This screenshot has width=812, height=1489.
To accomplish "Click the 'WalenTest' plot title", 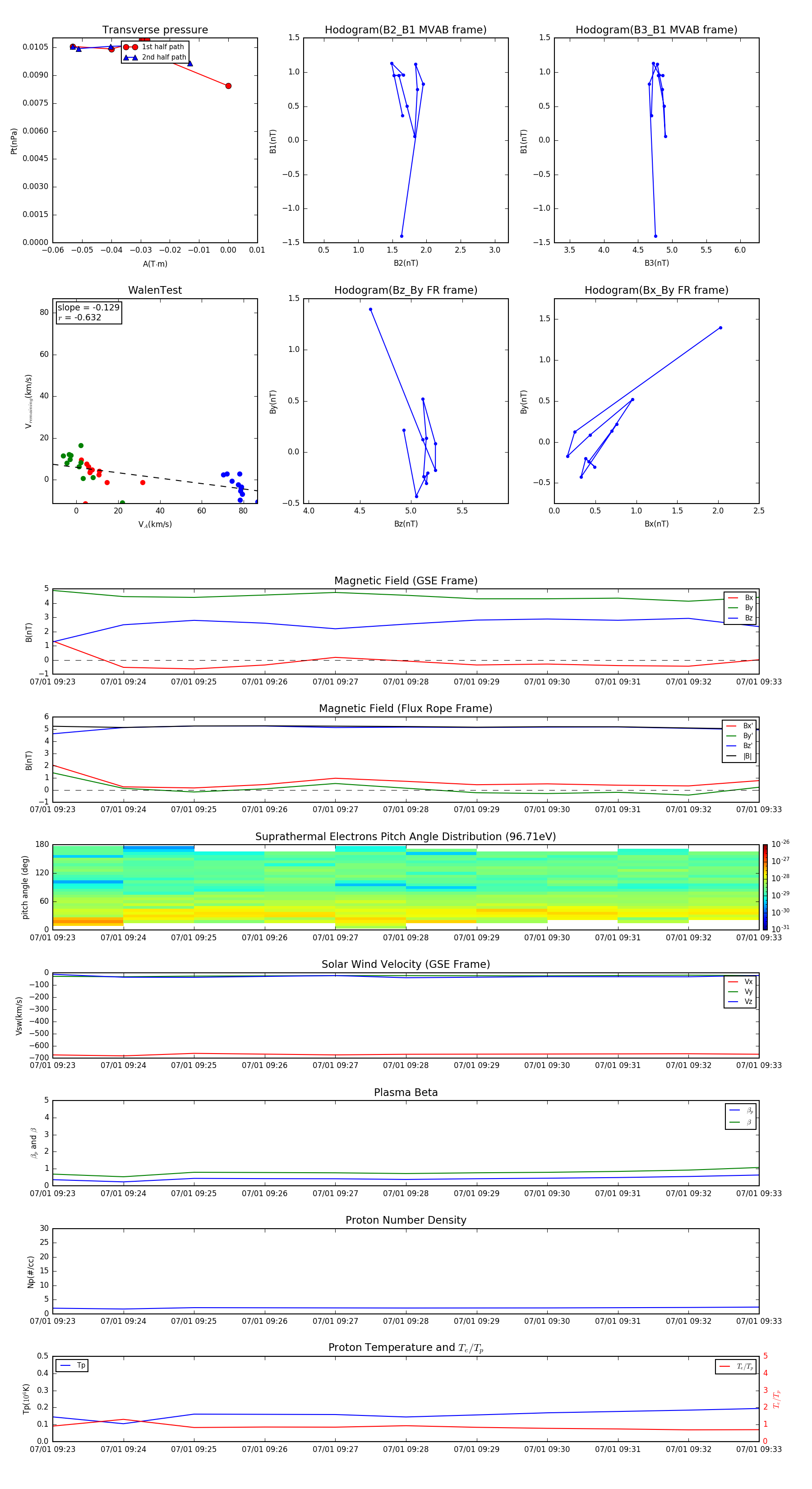I will point(155,290).
